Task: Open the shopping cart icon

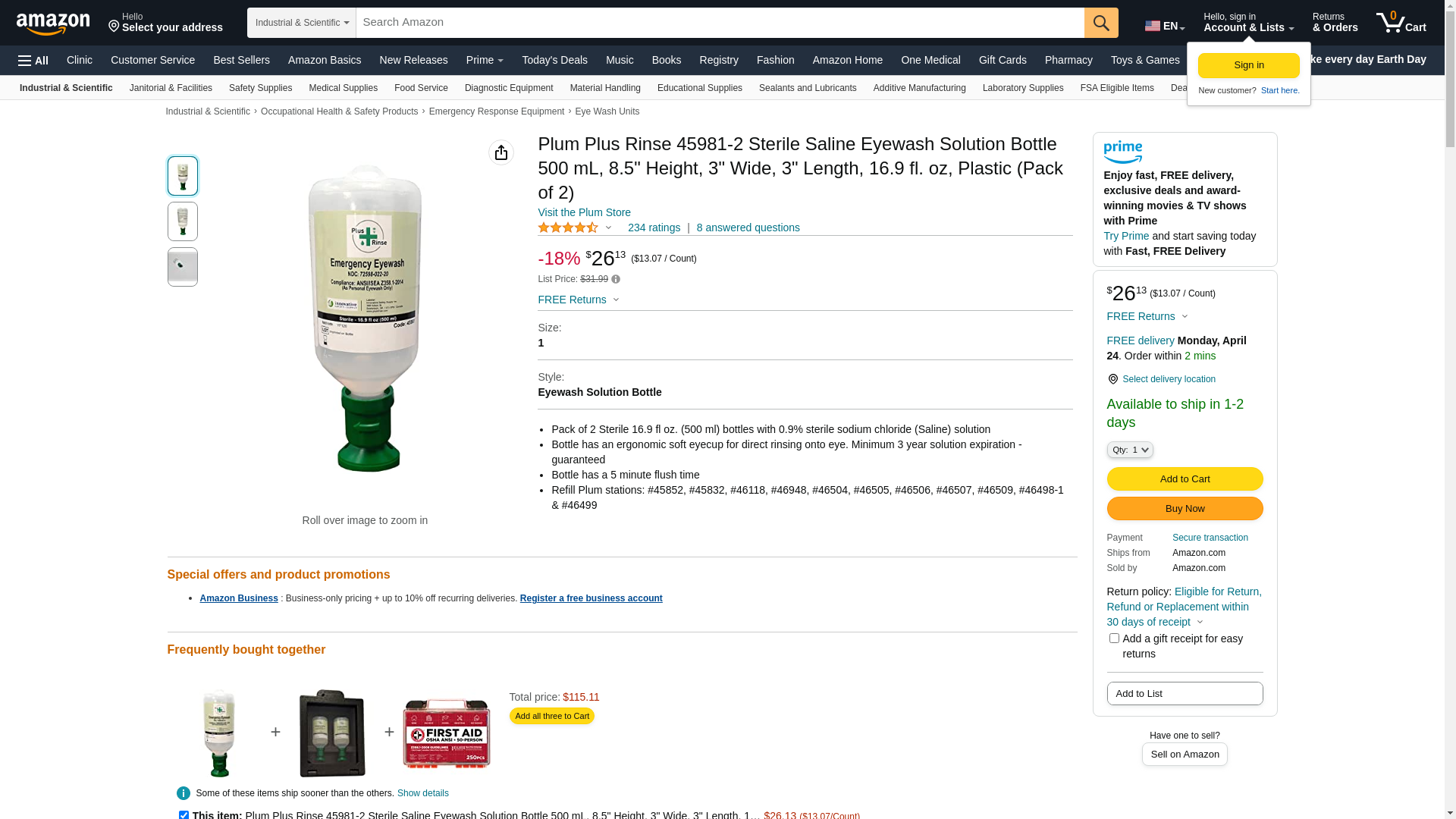Action: click(x=1401, y=23)
